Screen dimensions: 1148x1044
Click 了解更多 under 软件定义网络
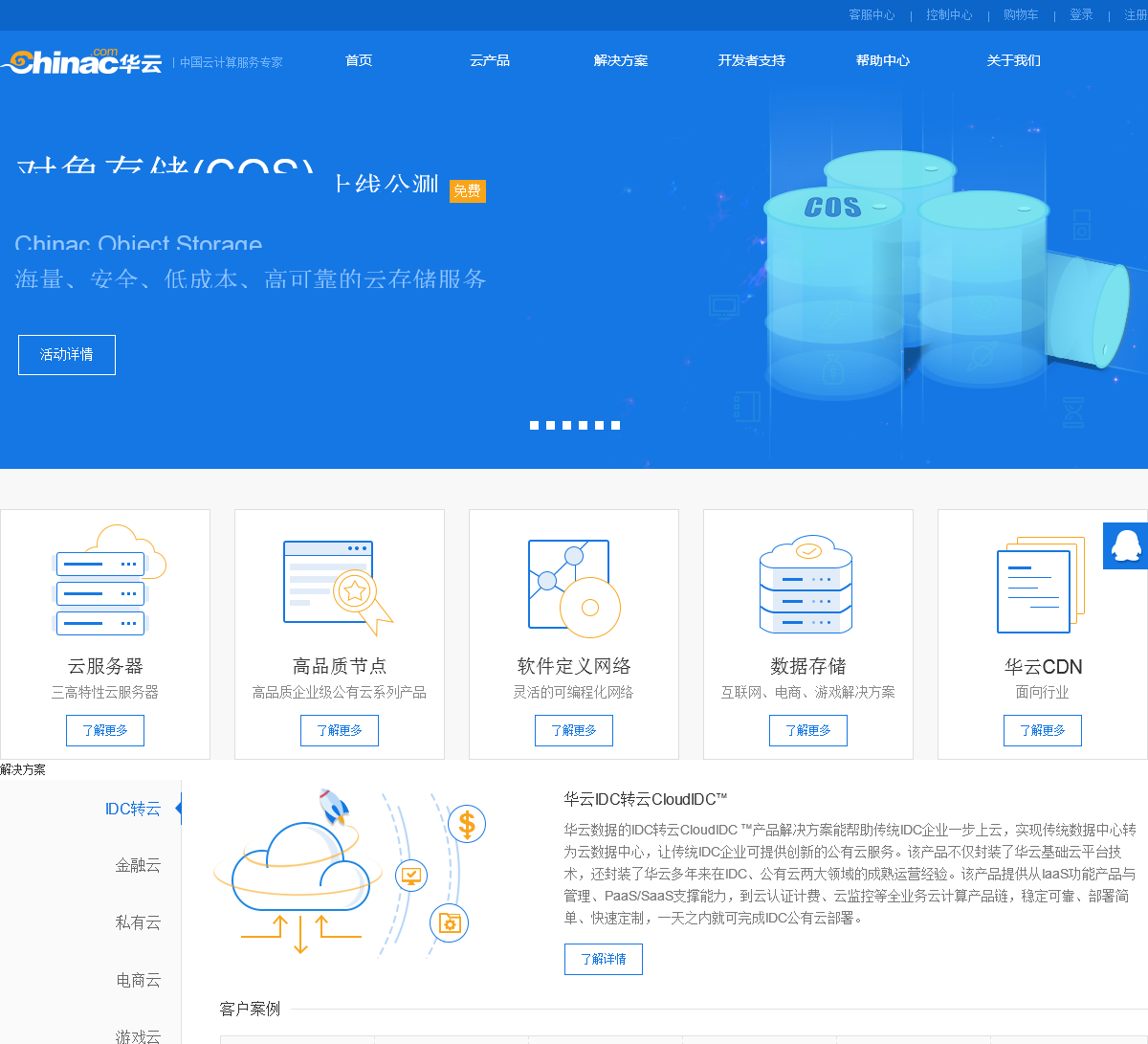[574, 730]
